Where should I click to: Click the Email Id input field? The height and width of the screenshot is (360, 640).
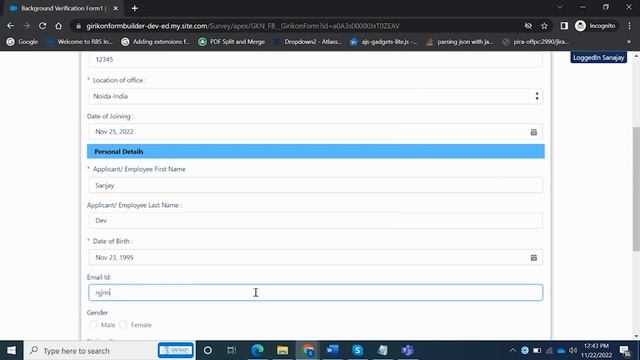point(316,293)
